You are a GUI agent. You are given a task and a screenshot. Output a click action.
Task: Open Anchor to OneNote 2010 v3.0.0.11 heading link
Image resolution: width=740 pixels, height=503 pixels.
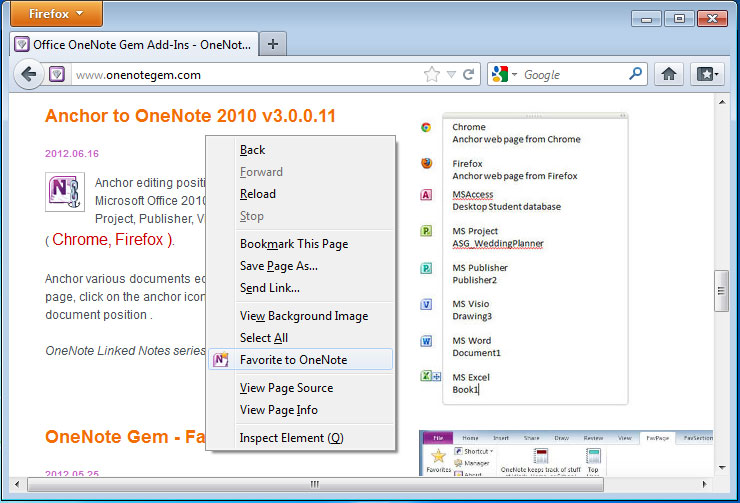click(x=190, y=116)
